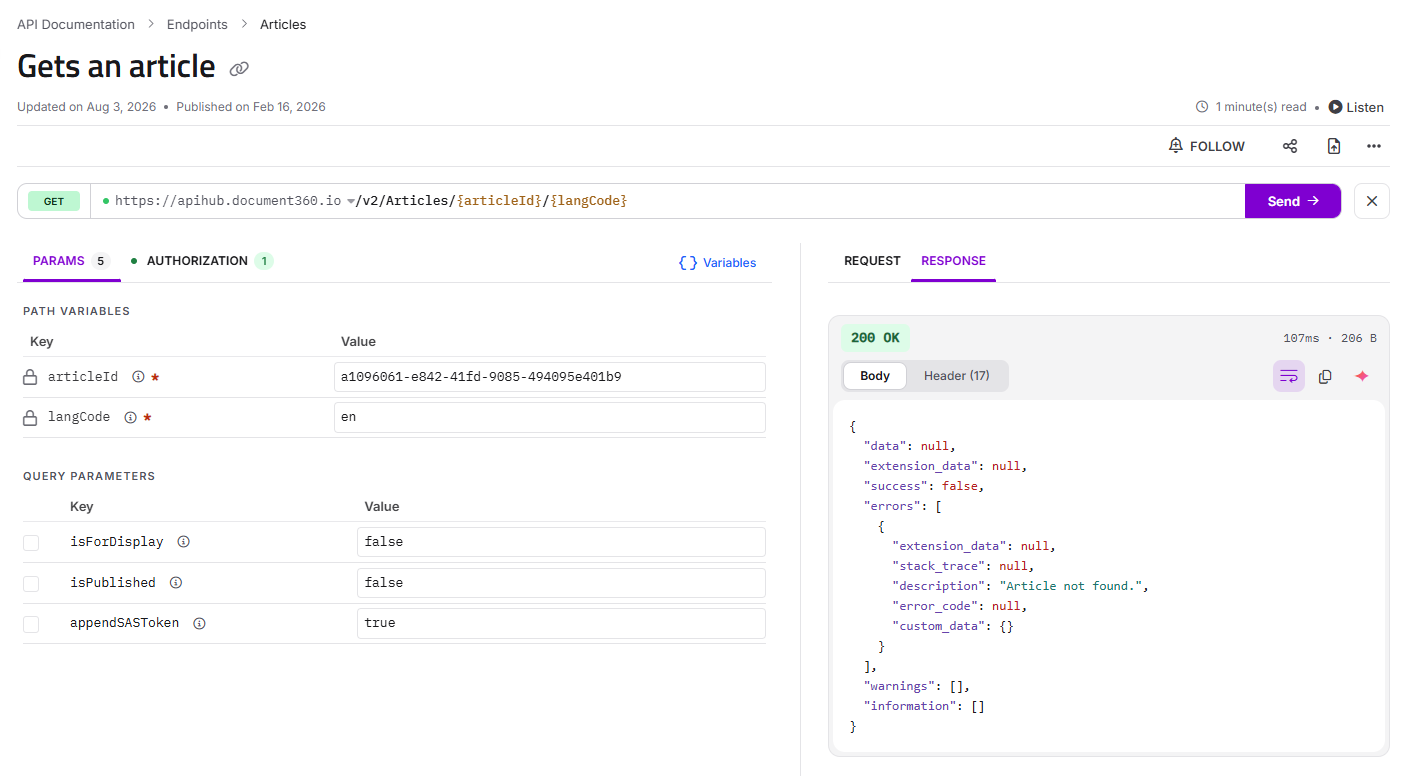
Task: Click the Listen play icon
Action: coord(1335,107)
